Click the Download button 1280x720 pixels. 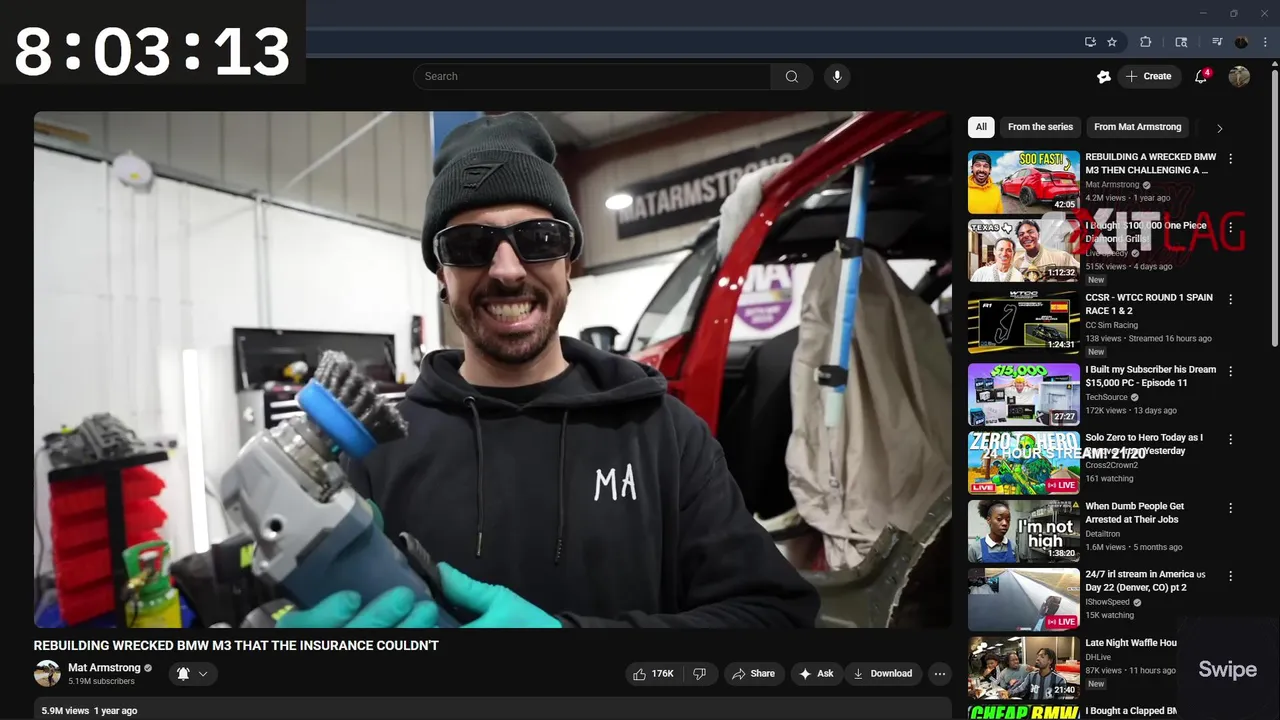pos(883,674)
